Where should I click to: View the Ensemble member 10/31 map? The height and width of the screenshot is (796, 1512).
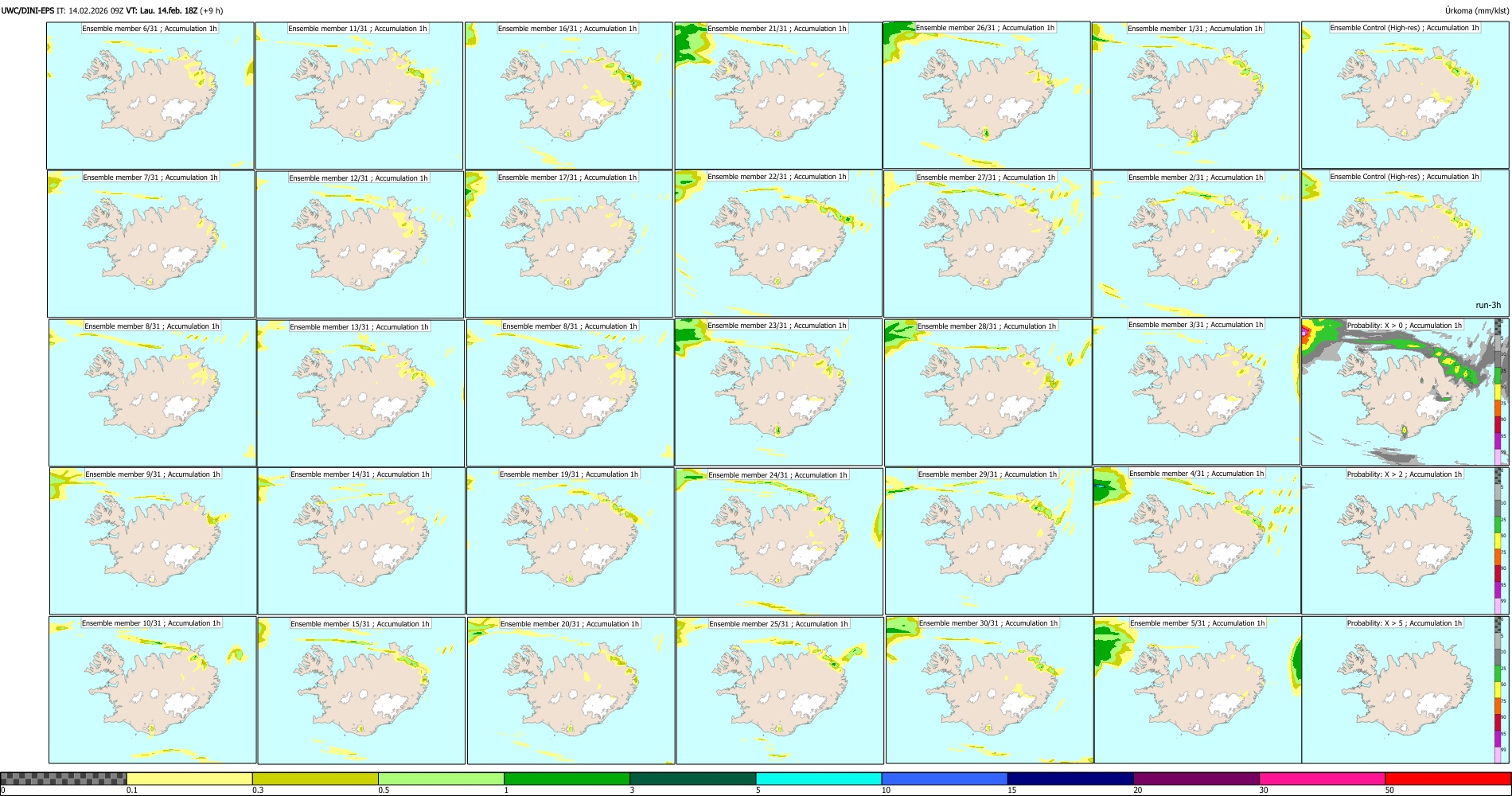click(153, 690)
